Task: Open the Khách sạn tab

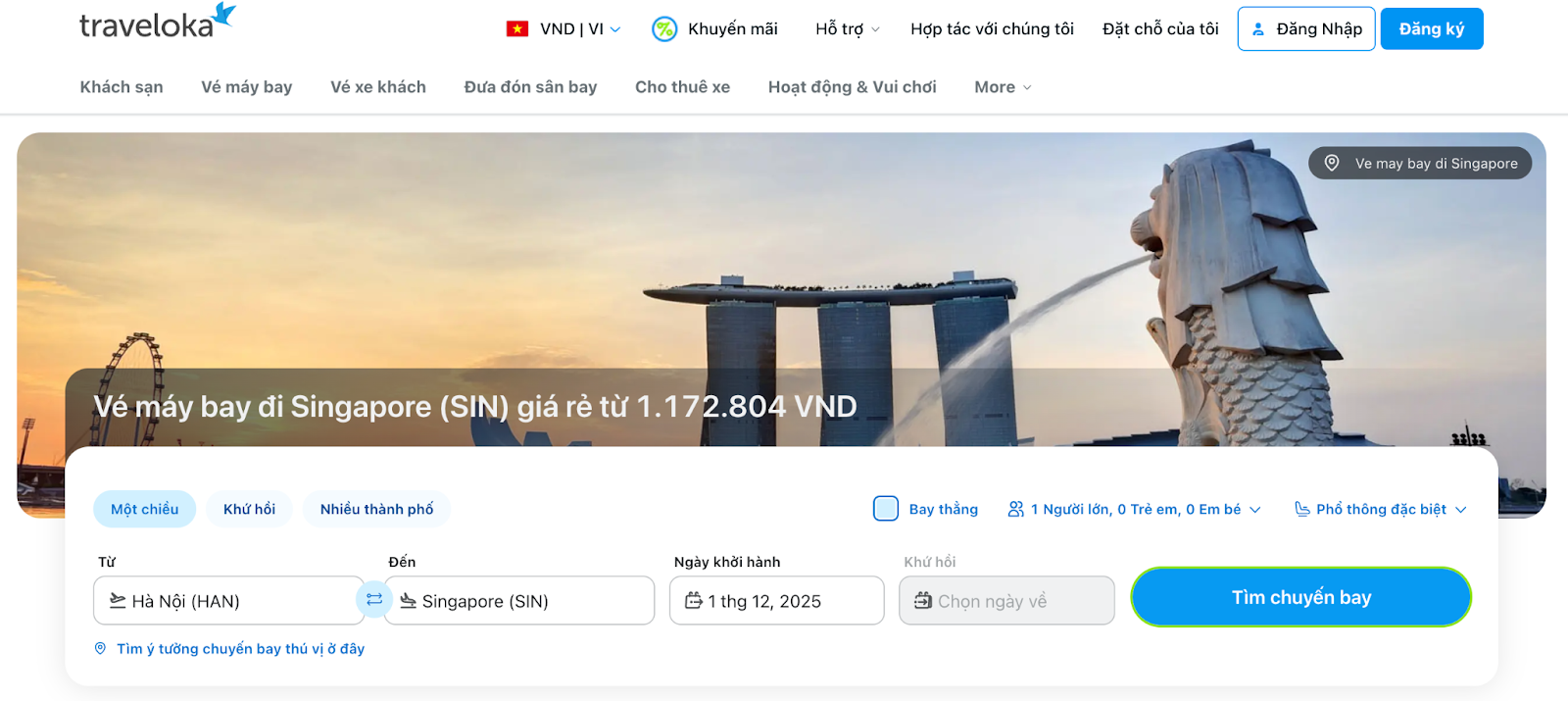Action: [122, 87]
